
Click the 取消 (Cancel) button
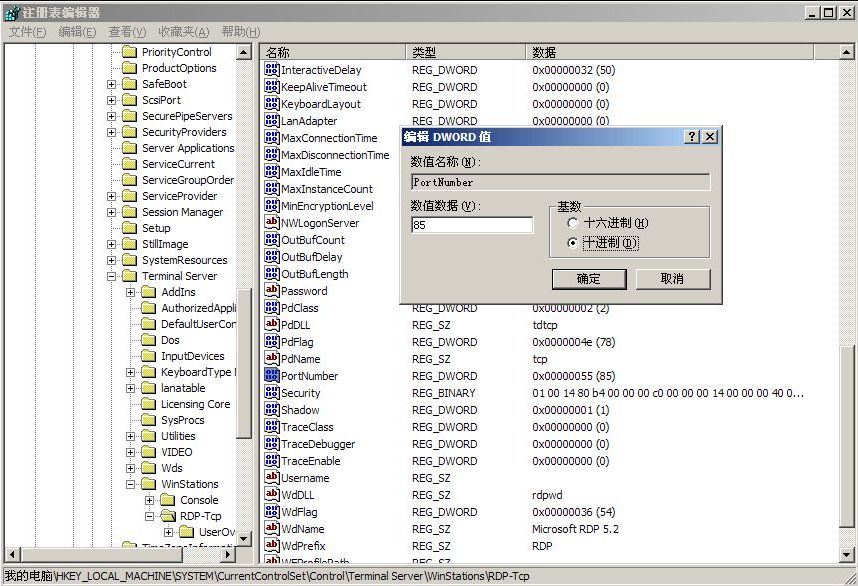(x=672, y=279)
